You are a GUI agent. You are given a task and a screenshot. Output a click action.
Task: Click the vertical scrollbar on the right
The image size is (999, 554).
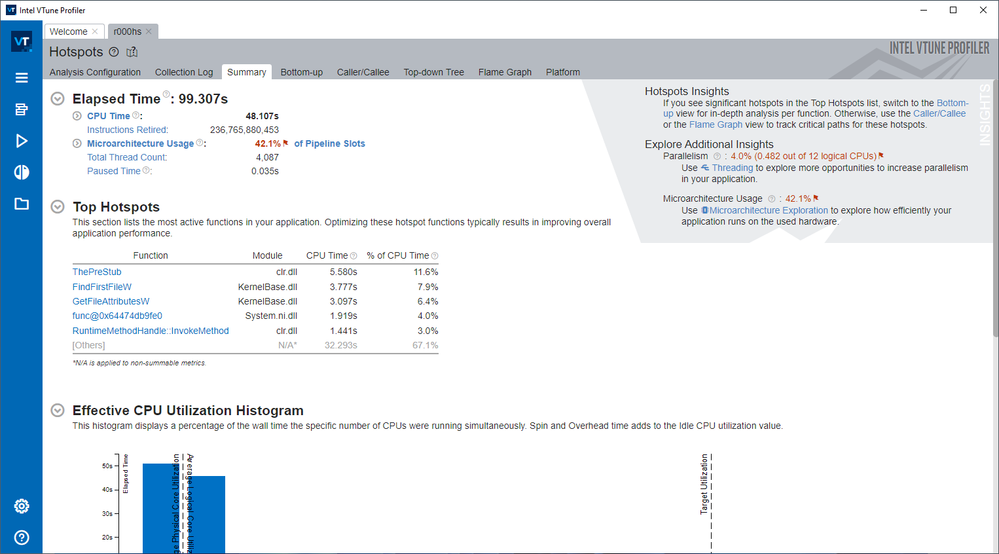(x=995, y=210)
